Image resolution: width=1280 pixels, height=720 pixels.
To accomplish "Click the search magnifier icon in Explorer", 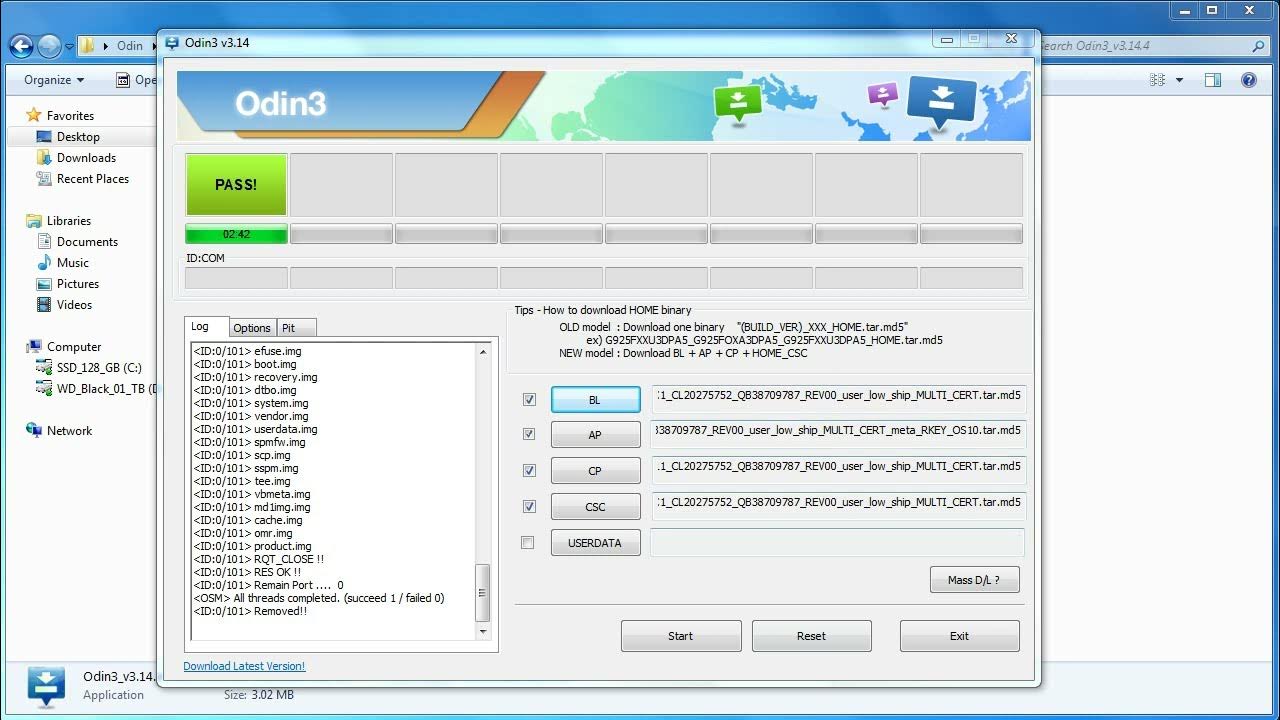I will [1259, 46].
